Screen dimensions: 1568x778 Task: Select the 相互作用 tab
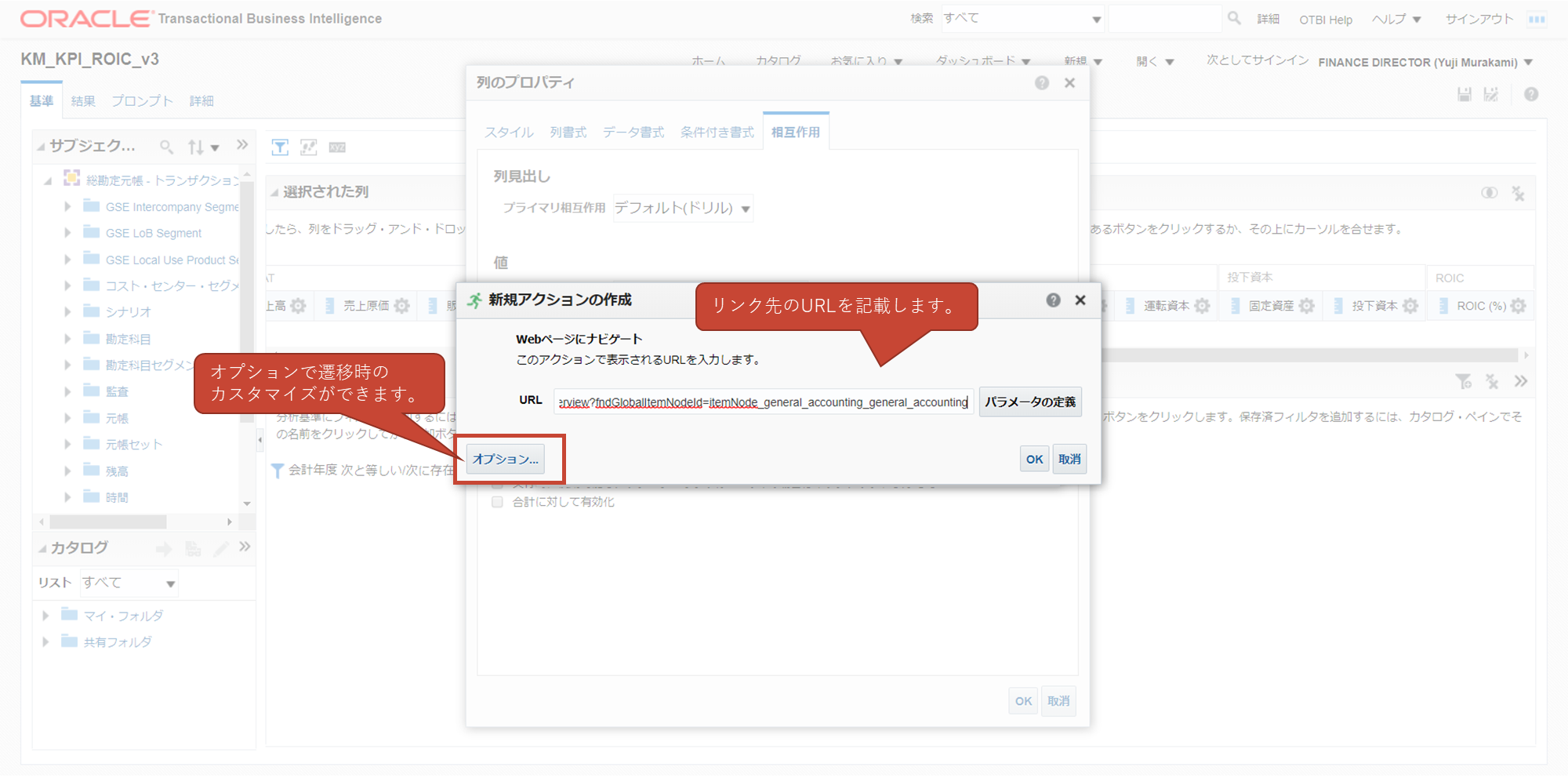[x=796, y=132]
